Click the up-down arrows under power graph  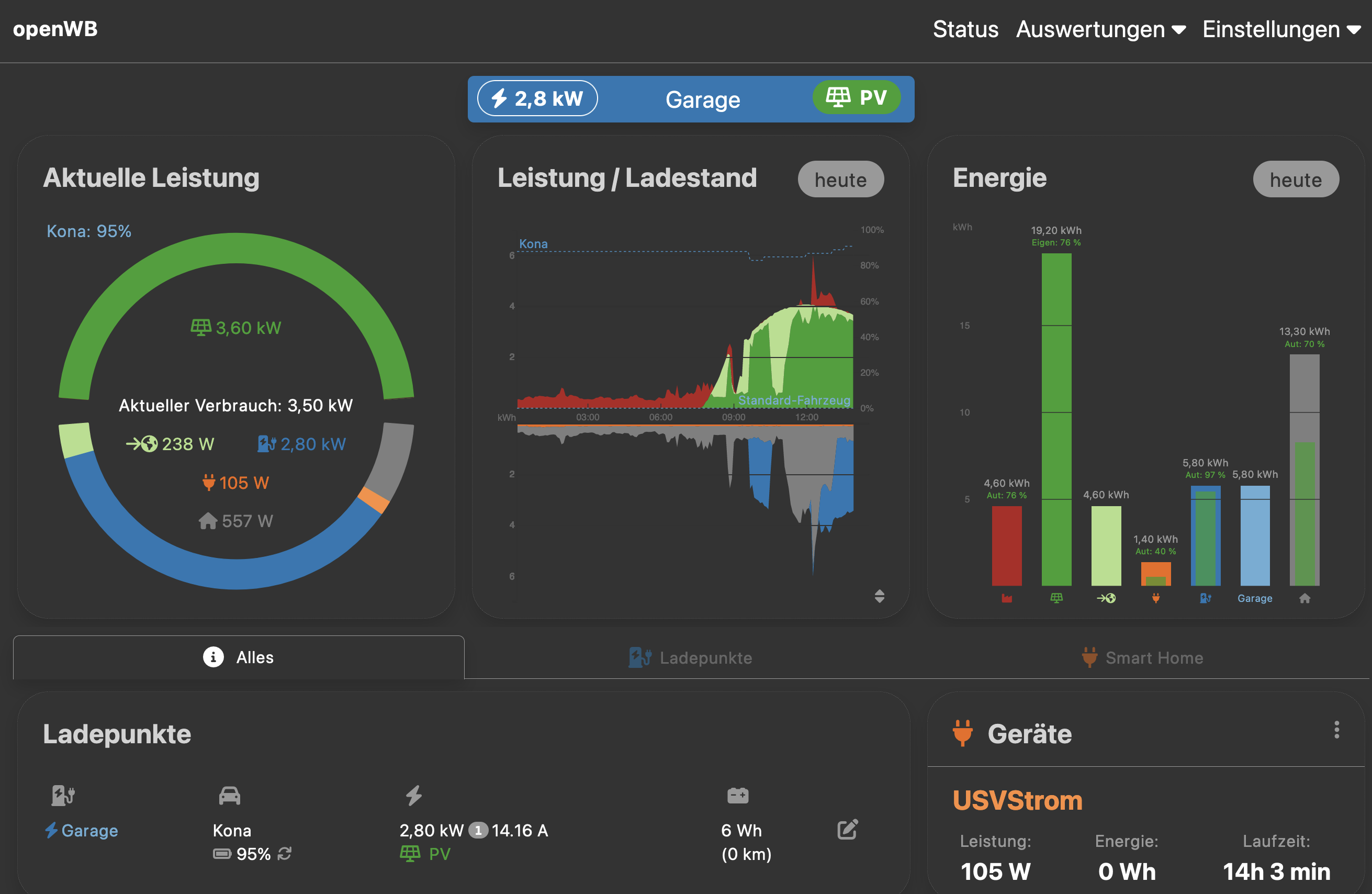point(879,596)
